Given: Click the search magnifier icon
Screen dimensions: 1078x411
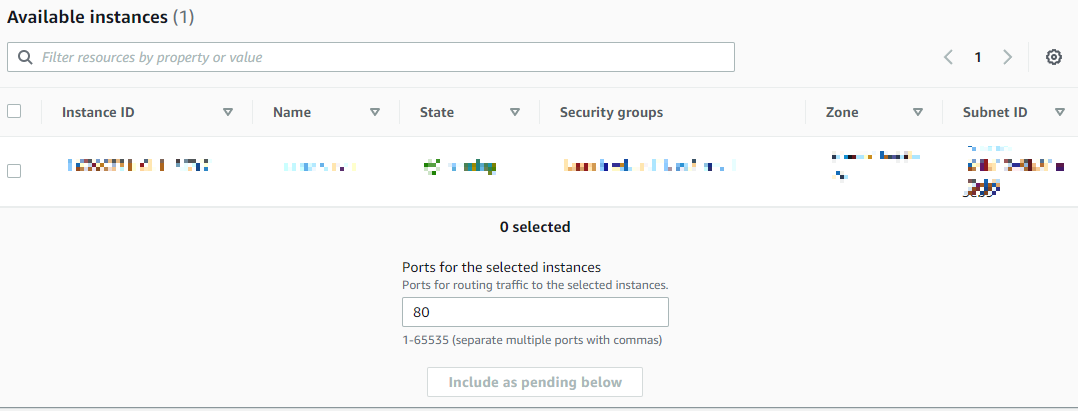Looking at the screenshot, I should (x=24, y=57).
